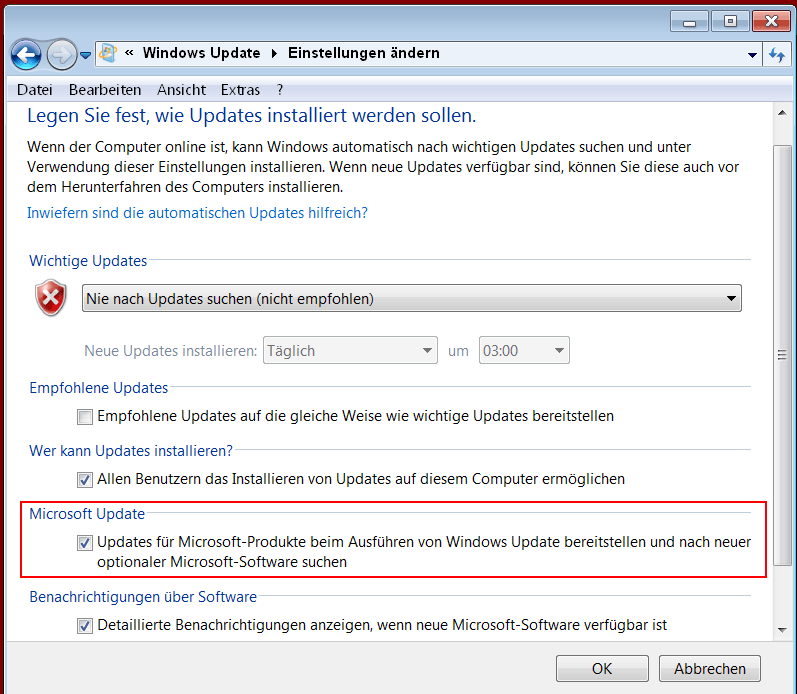Show parent locations via double chevron

(129, 52)
